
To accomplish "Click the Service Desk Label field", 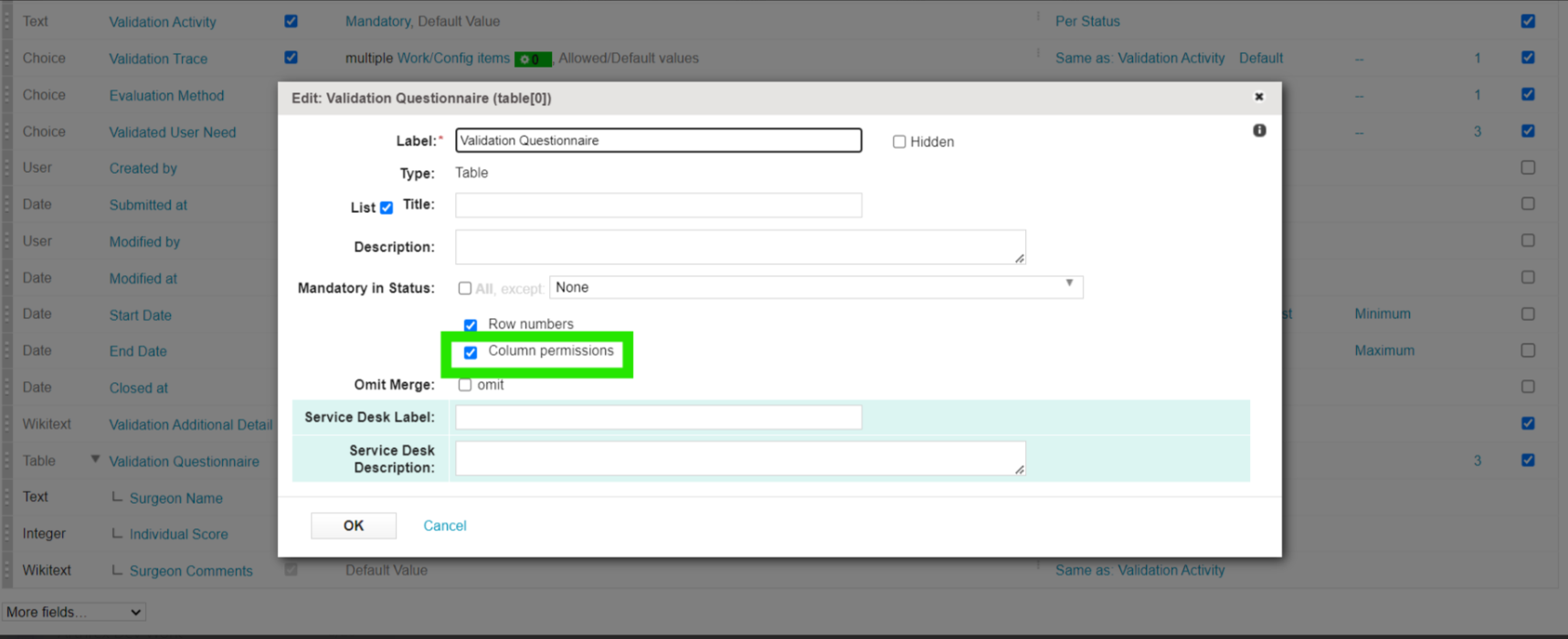I will [658, 417].
